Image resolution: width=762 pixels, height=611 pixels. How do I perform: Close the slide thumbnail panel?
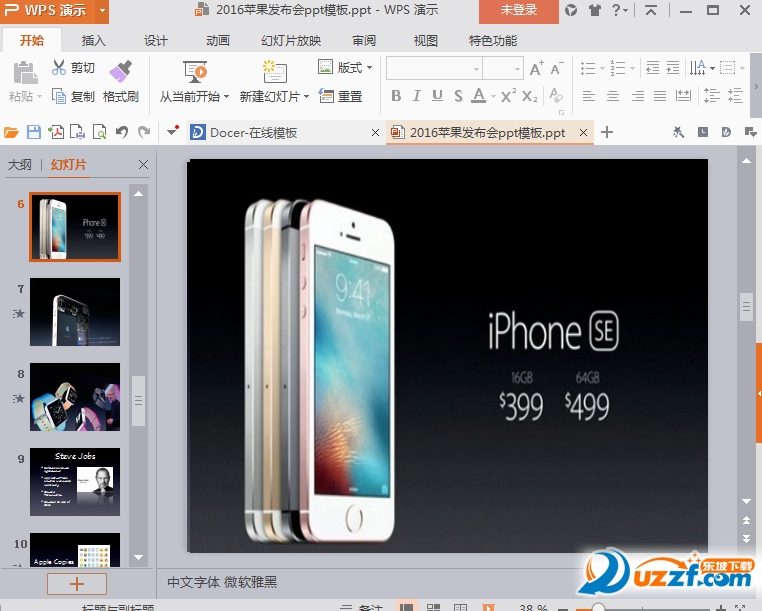pyautogui.click(x=143, y=165)
